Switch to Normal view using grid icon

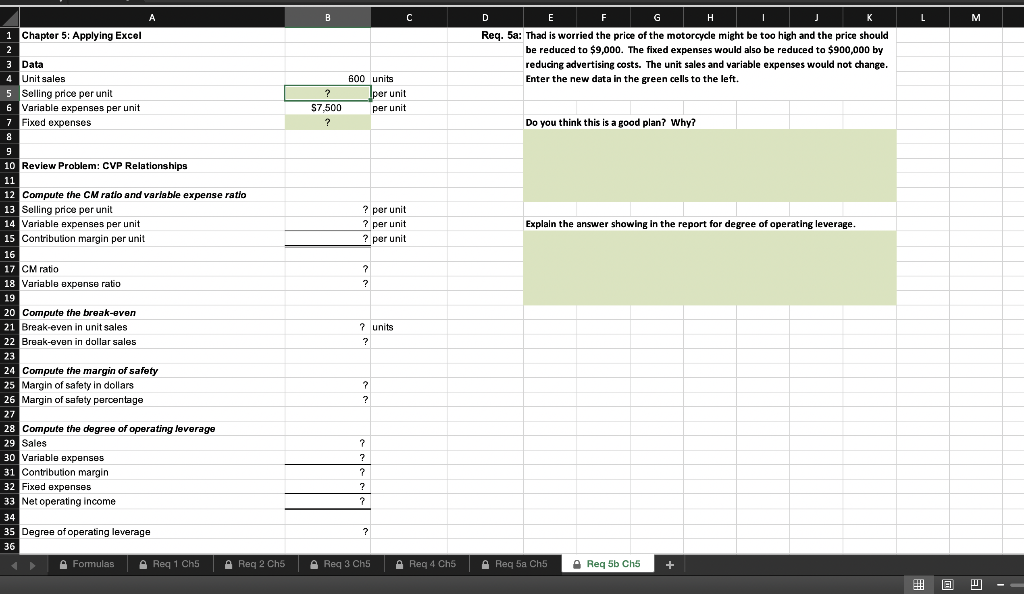pos(918,584)
